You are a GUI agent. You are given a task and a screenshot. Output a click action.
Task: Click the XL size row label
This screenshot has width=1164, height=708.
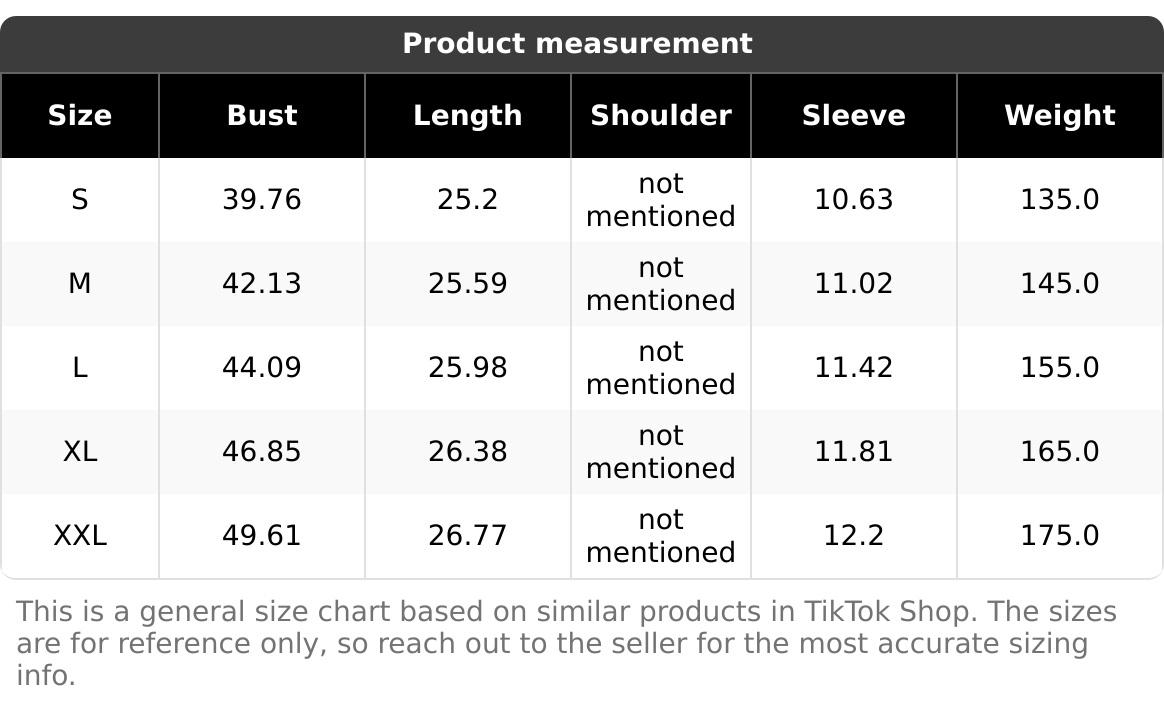[80, 452]
